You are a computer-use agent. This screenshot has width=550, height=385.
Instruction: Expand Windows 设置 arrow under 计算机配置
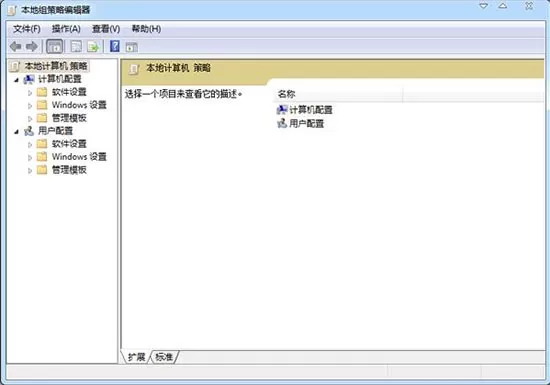point(30,106)
